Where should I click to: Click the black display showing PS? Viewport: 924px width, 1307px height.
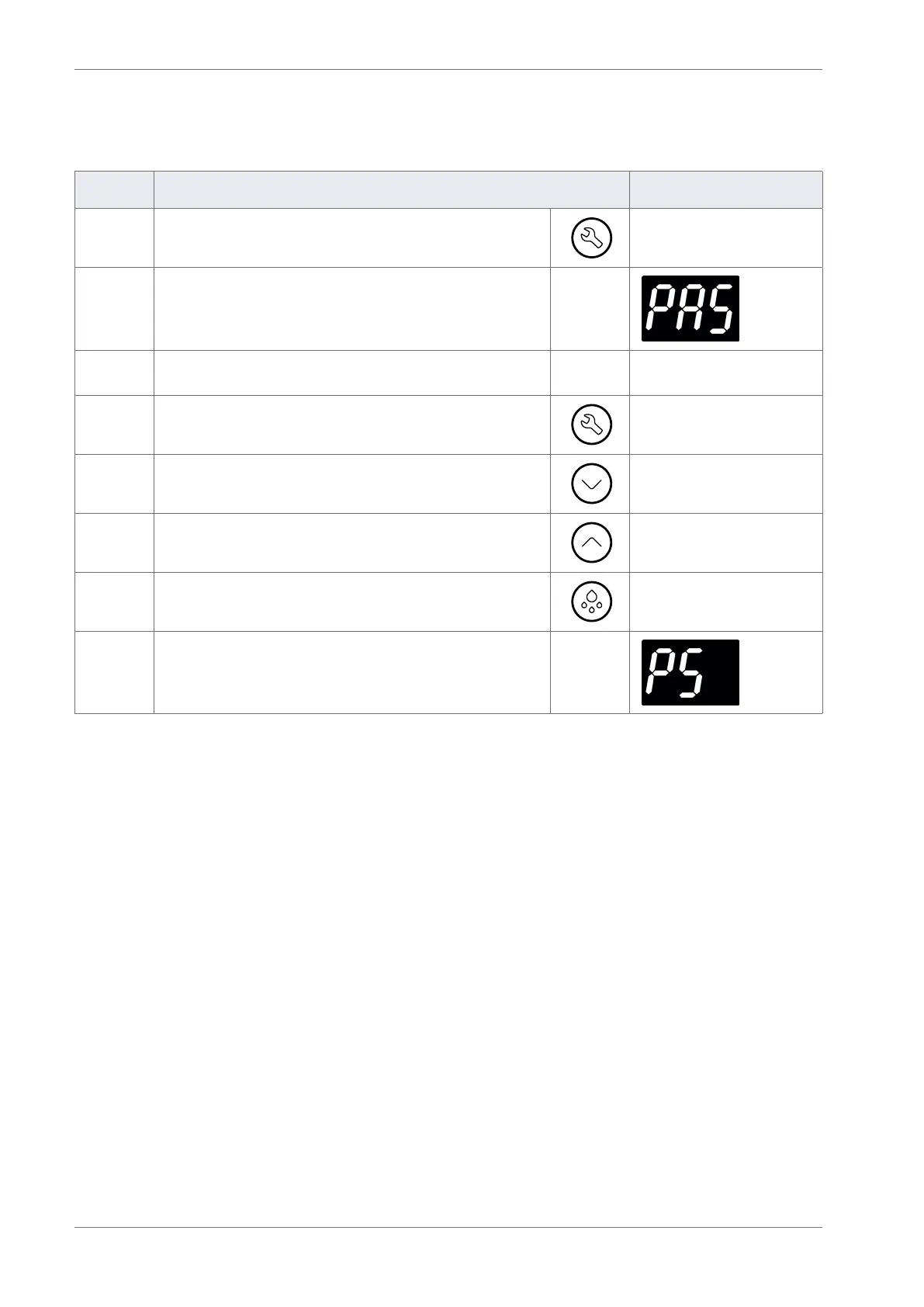pos(690,672)
